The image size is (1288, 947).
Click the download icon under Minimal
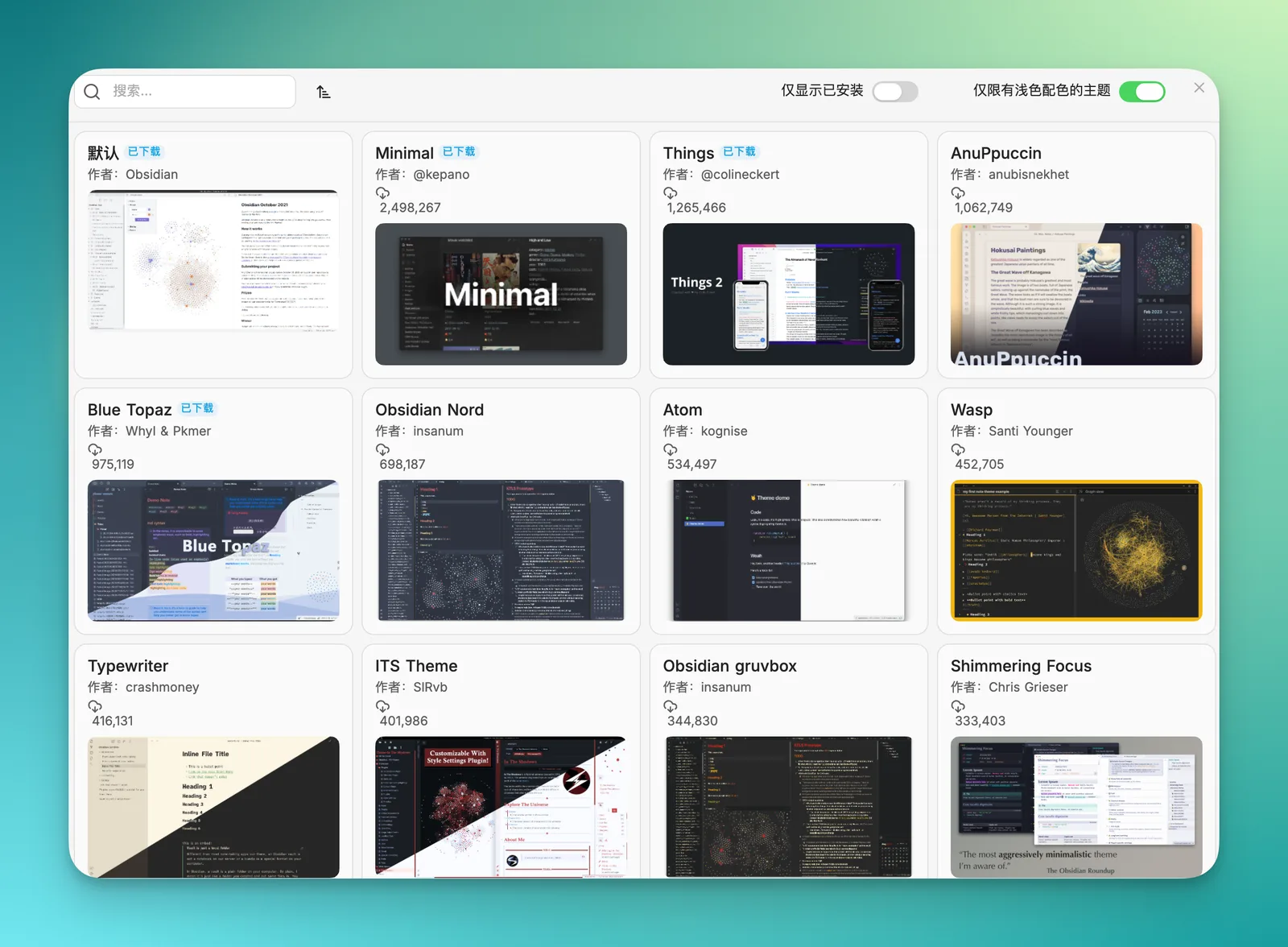[382, 193]
